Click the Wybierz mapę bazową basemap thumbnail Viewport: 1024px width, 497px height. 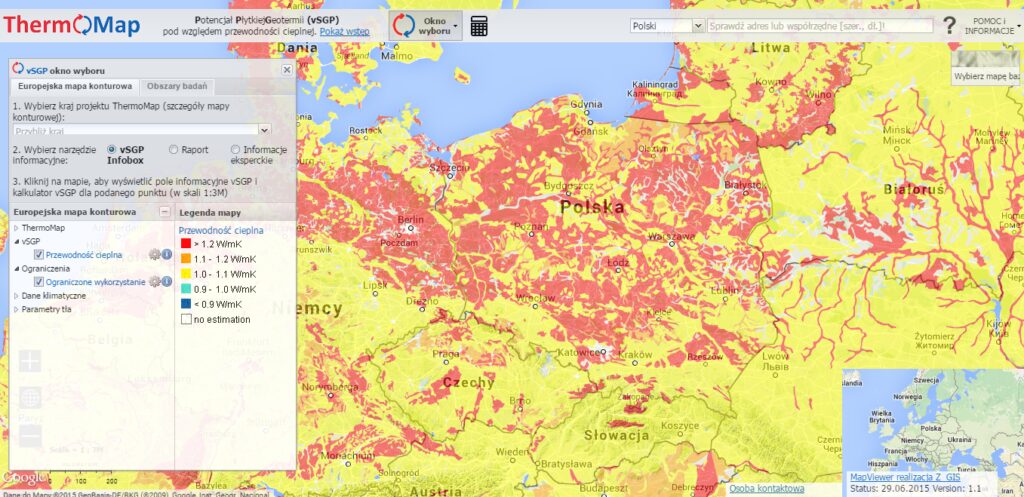click(985, 68)
